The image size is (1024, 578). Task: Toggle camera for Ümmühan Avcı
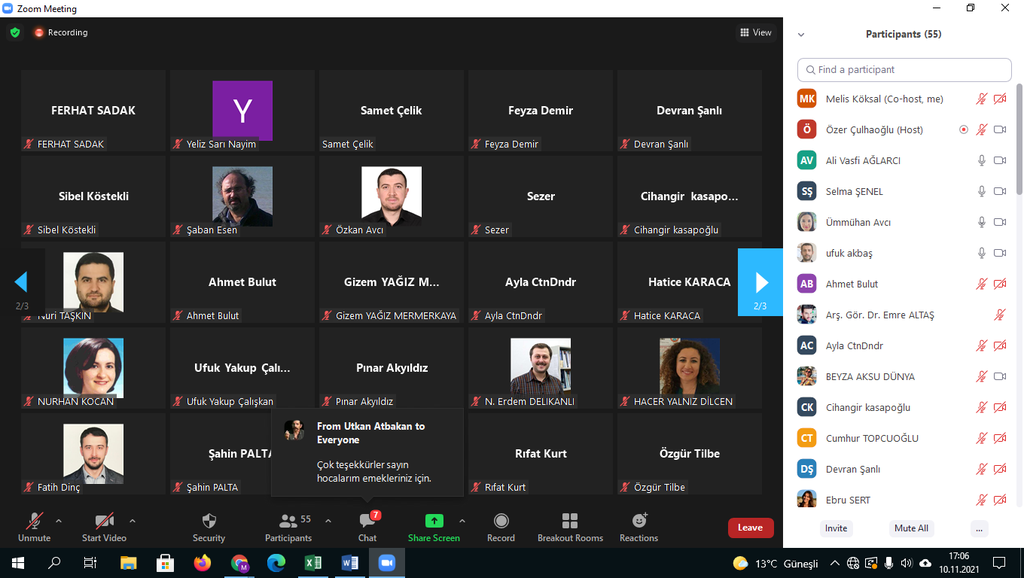1000,222
